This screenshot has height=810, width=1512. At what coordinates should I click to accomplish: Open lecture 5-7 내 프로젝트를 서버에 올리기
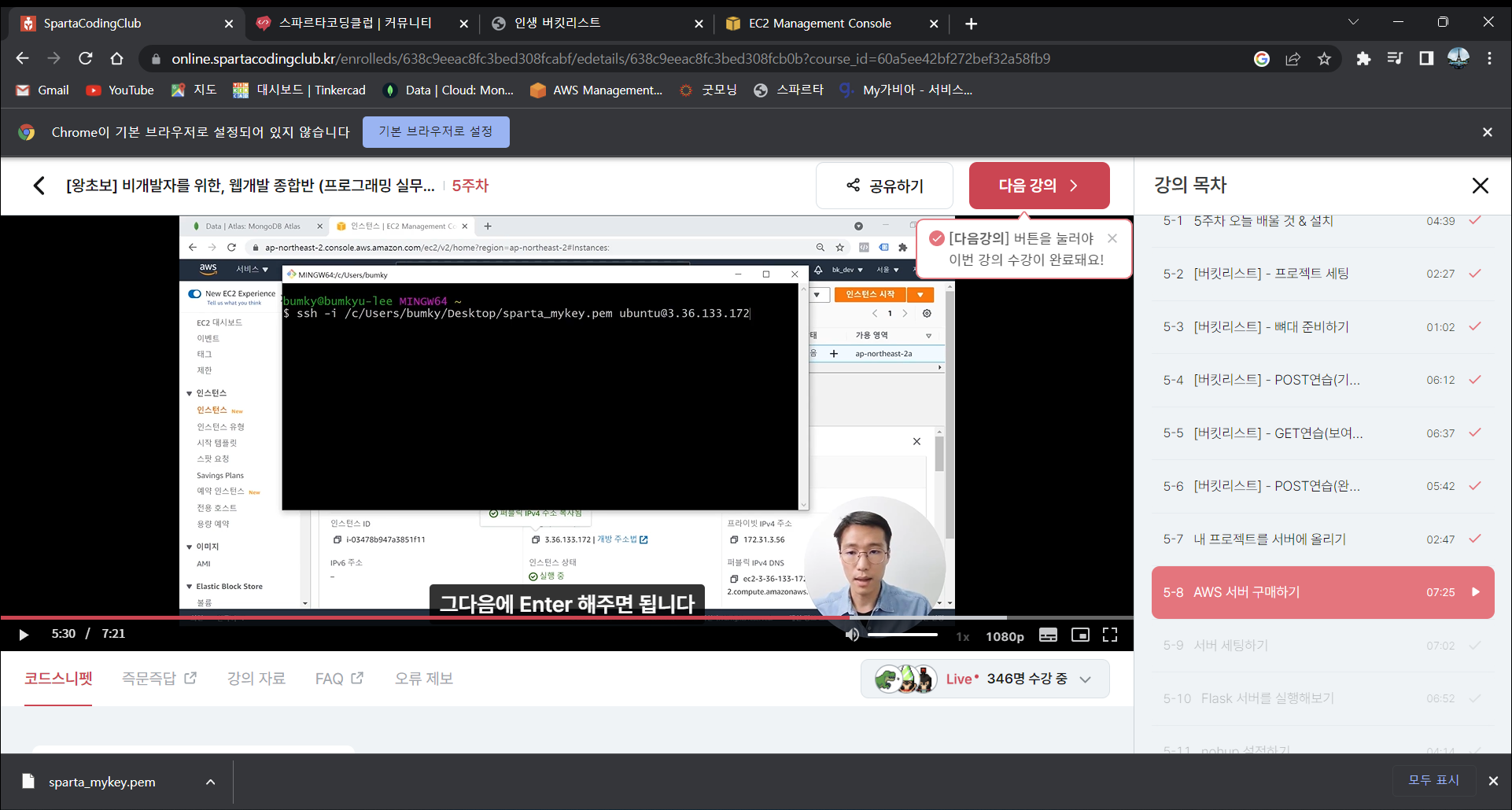click(x=1322, y=539)
